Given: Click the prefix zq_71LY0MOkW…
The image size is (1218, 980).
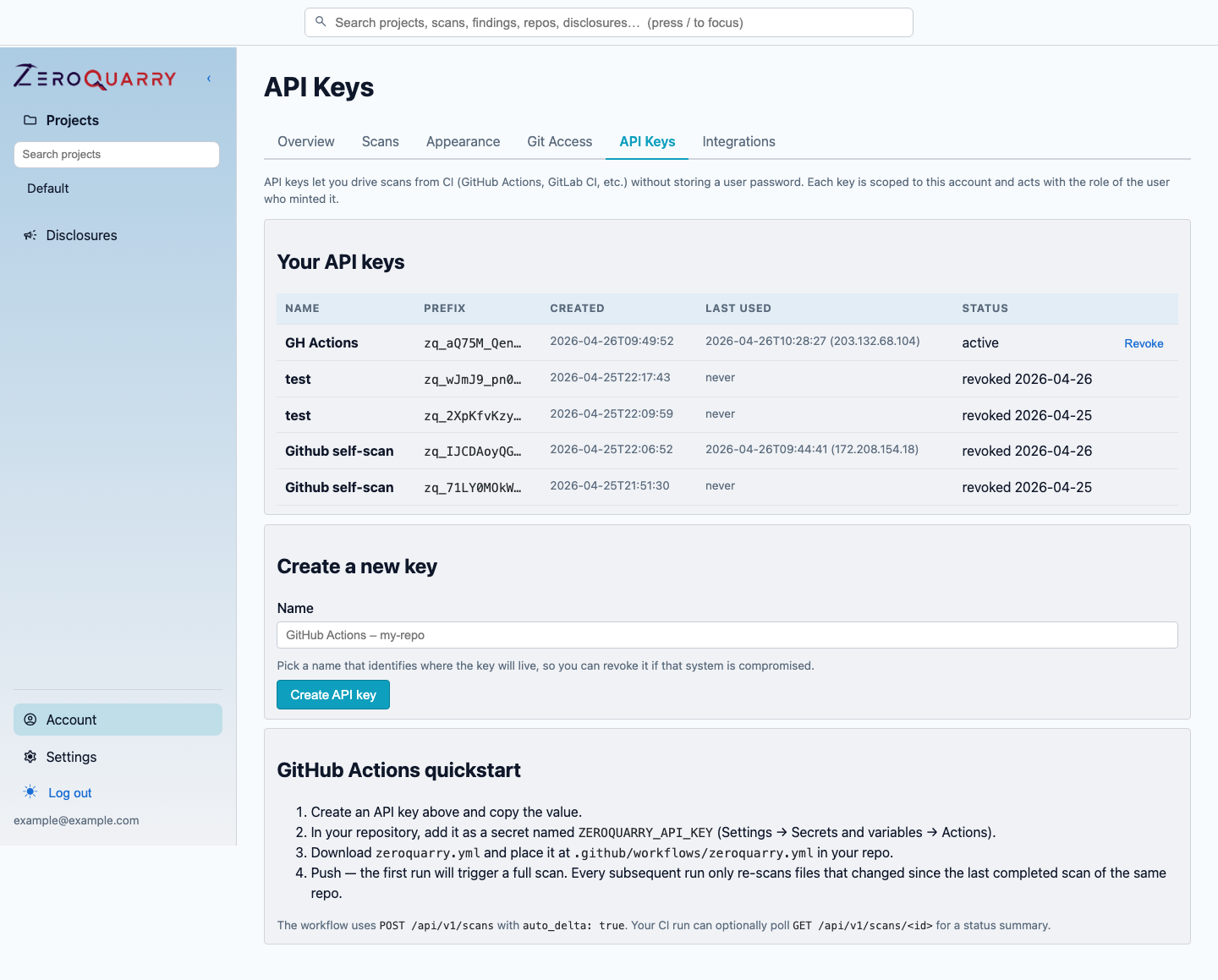Looking at the screenshot, I should [x=473, y=488].
